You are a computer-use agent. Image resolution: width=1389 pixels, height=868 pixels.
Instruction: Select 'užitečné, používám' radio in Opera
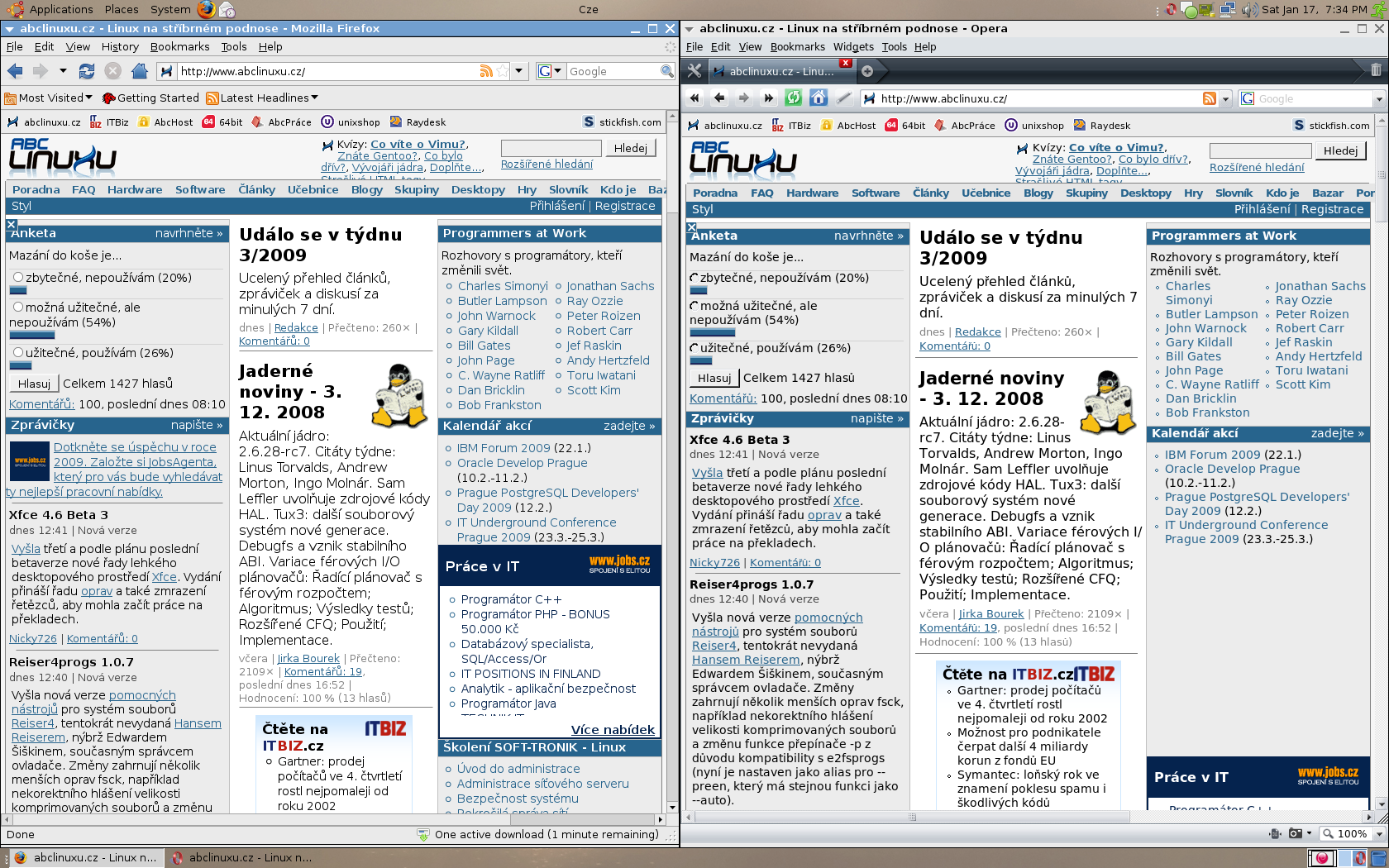[694, 348]
